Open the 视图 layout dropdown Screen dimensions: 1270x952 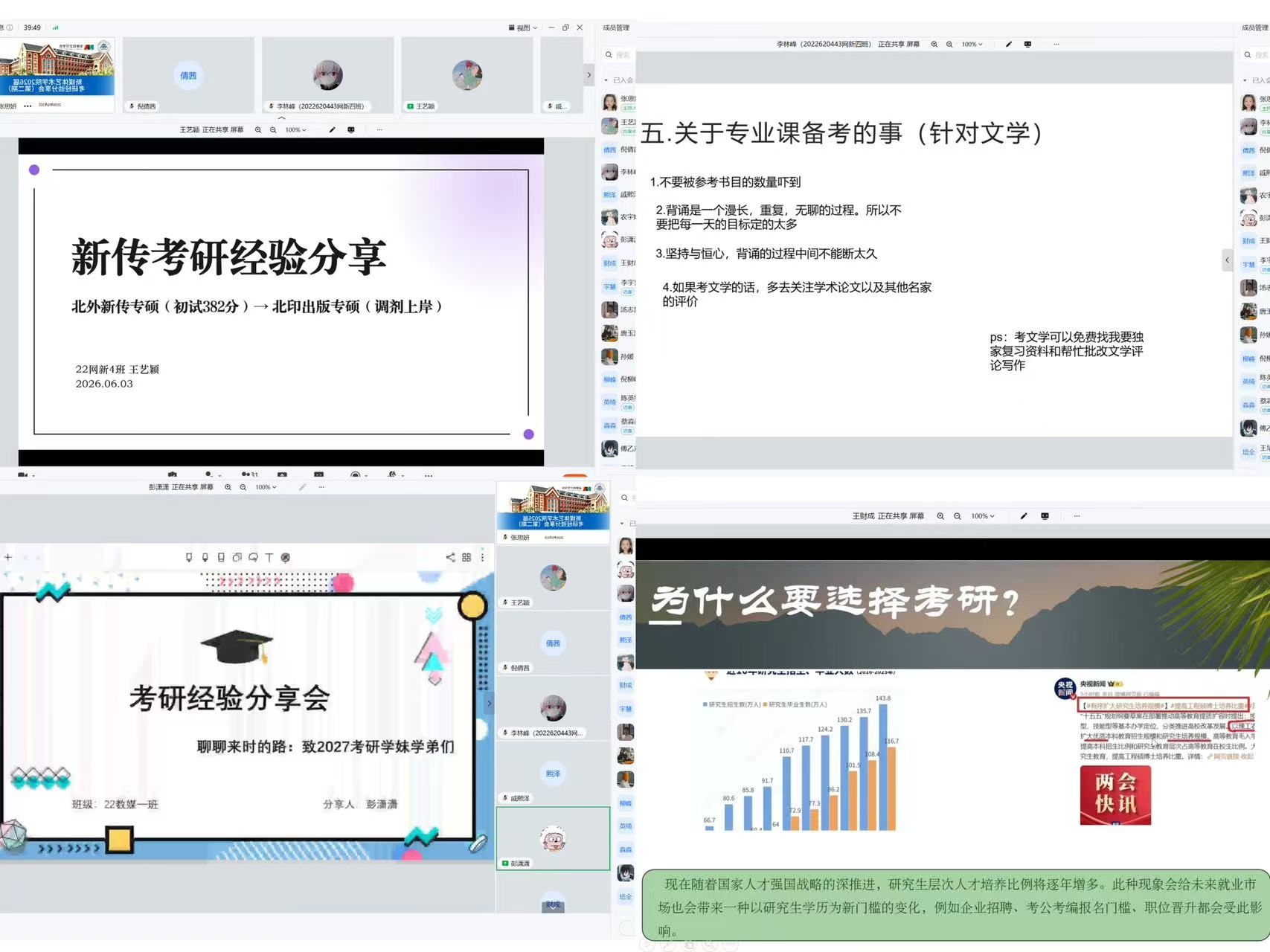(x=523, y=28)
